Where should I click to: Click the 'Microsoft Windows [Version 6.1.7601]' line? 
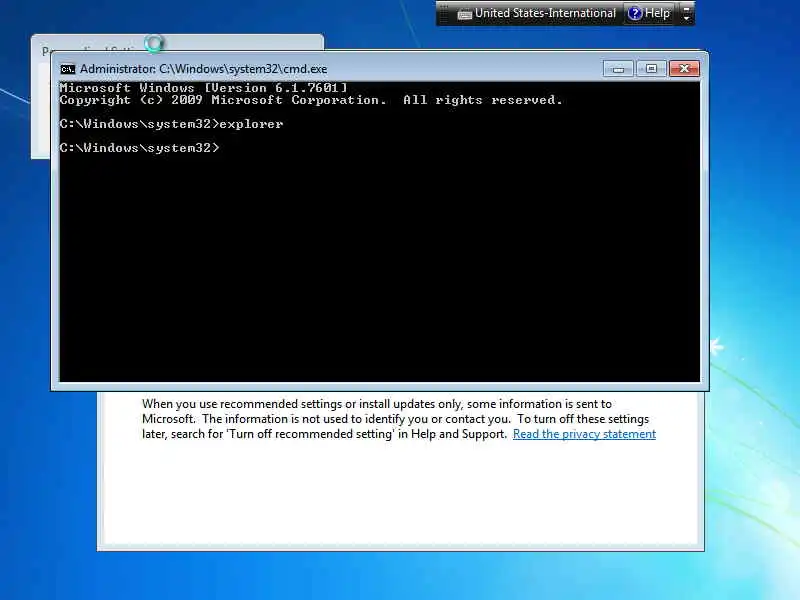(x=203, y=88)
